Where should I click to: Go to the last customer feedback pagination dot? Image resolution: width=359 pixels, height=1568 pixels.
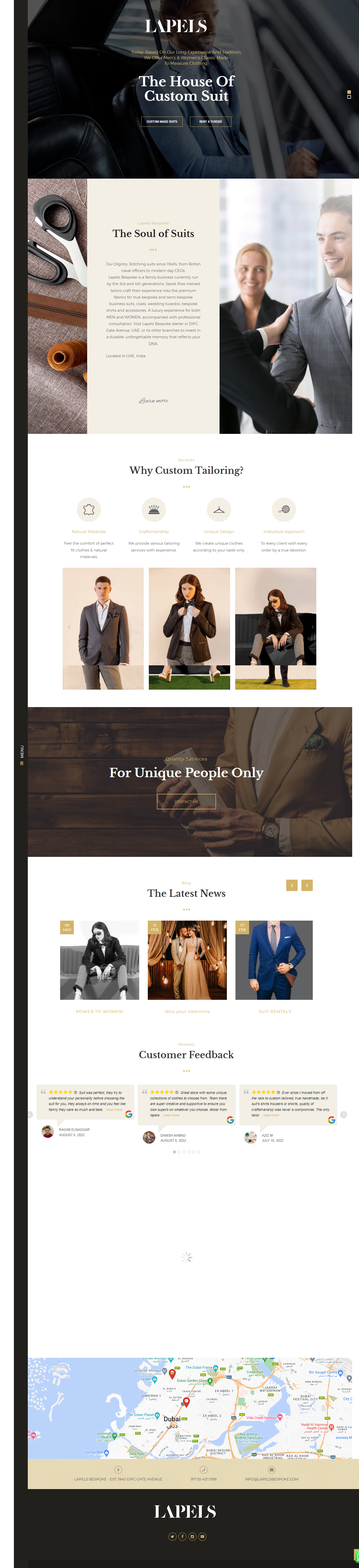(198, 1152)
